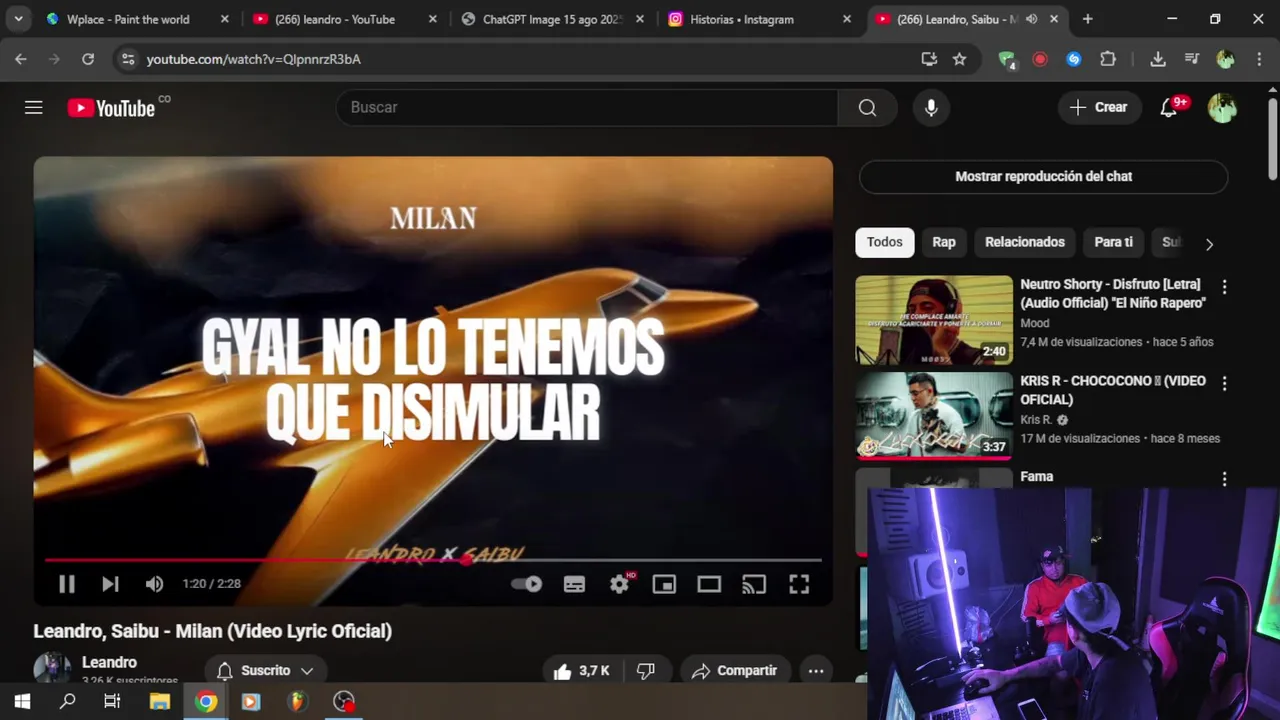This screenshot has width=1280, height=720.
Task: Click the YouTube URL in the address bar
Action: (254, 59)
